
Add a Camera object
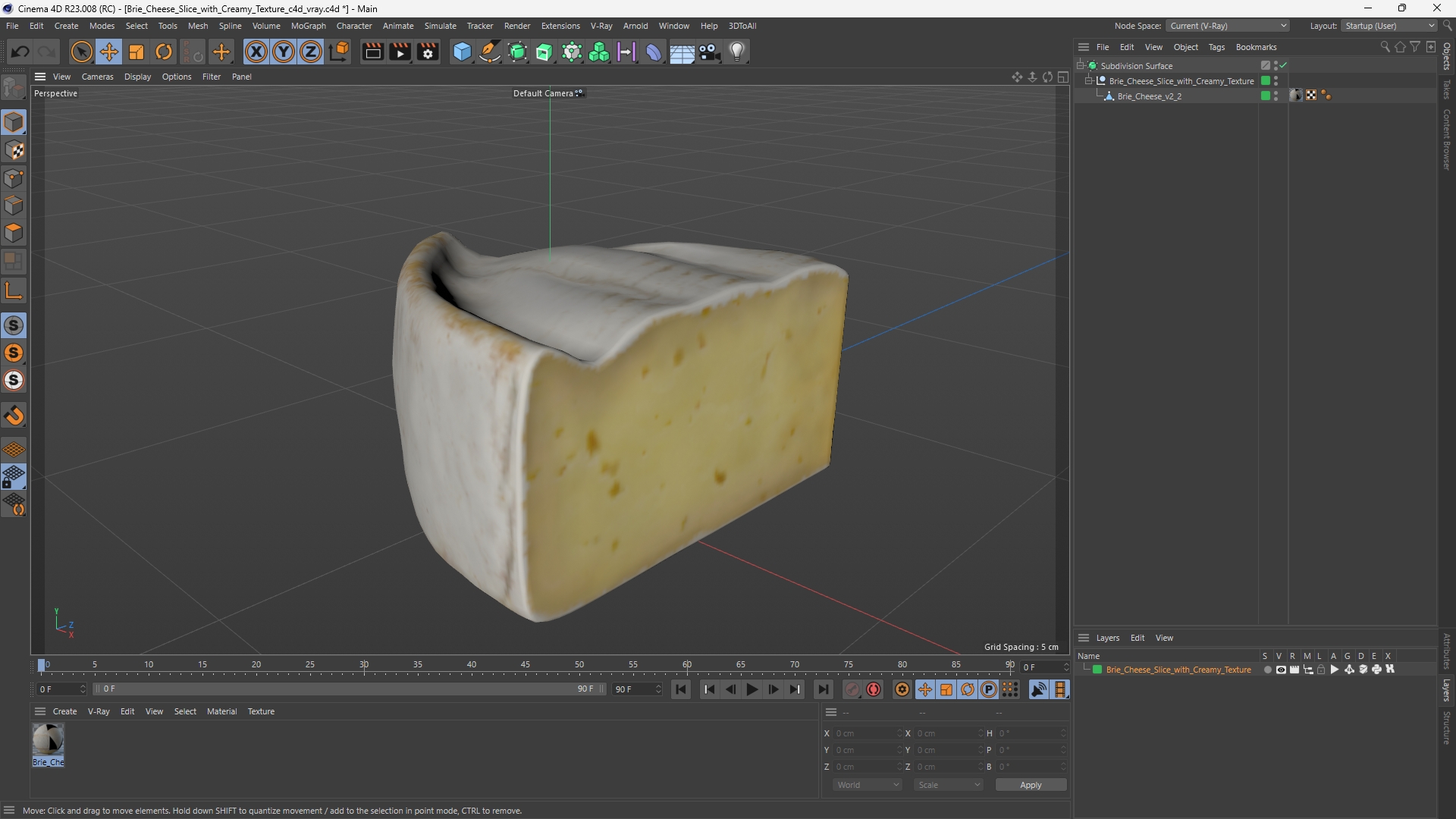pos(710,52)
